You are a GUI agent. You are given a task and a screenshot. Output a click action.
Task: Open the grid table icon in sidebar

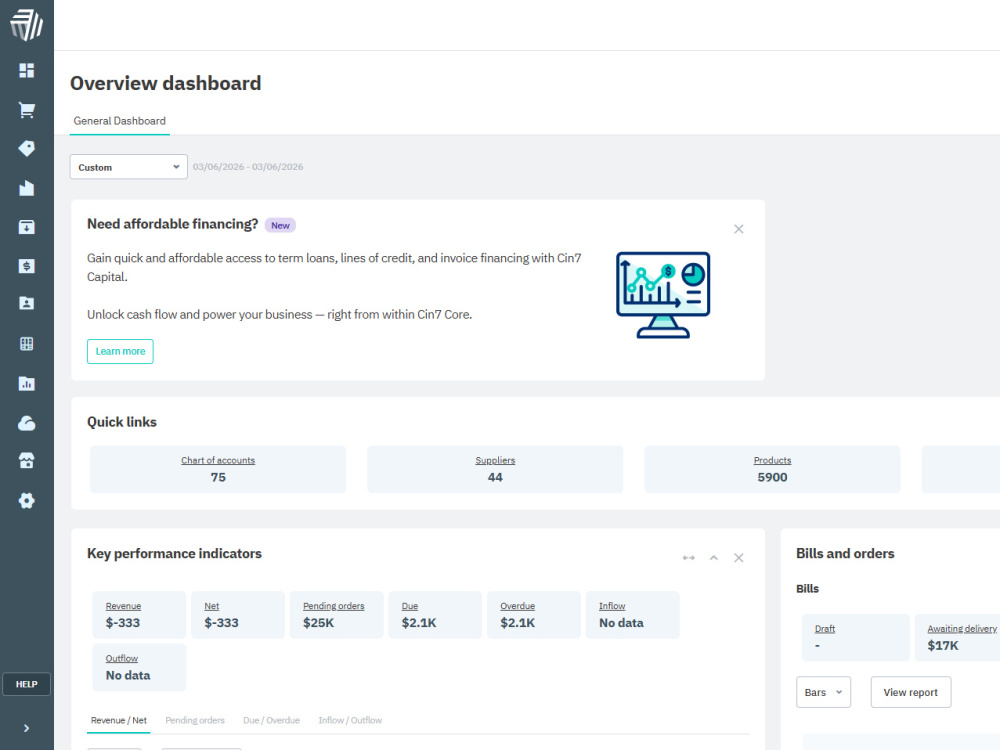[x=26, y=344]
